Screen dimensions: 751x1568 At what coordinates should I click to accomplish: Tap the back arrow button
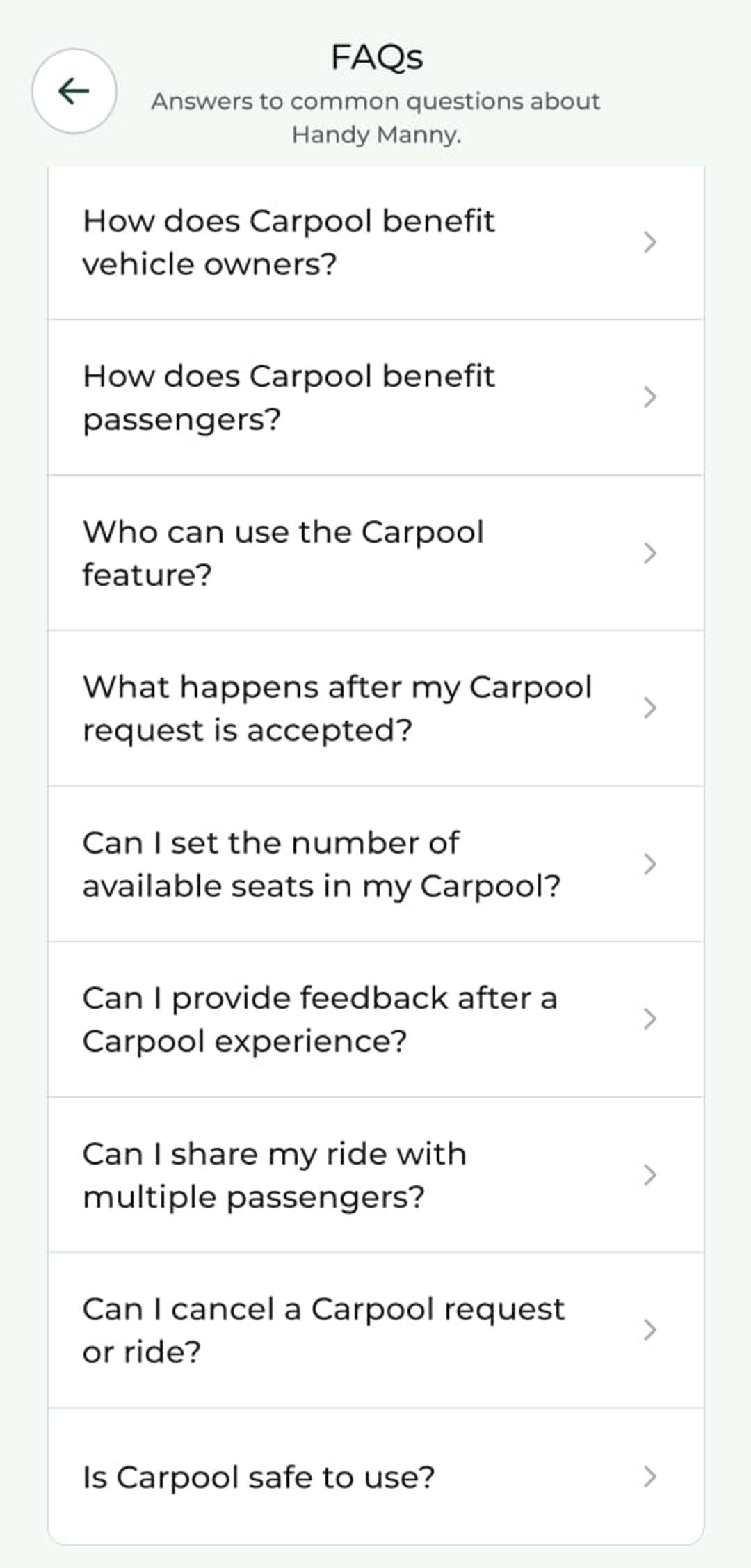(74, 90)
